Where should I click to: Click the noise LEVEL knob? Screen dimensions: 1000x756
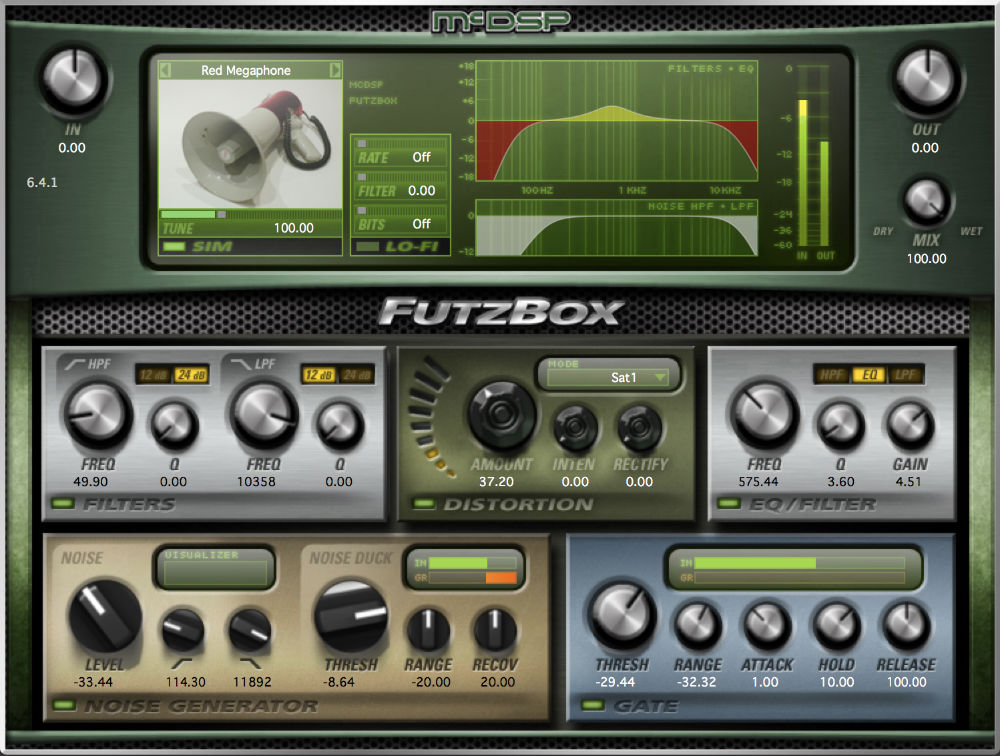pos(105,615)
